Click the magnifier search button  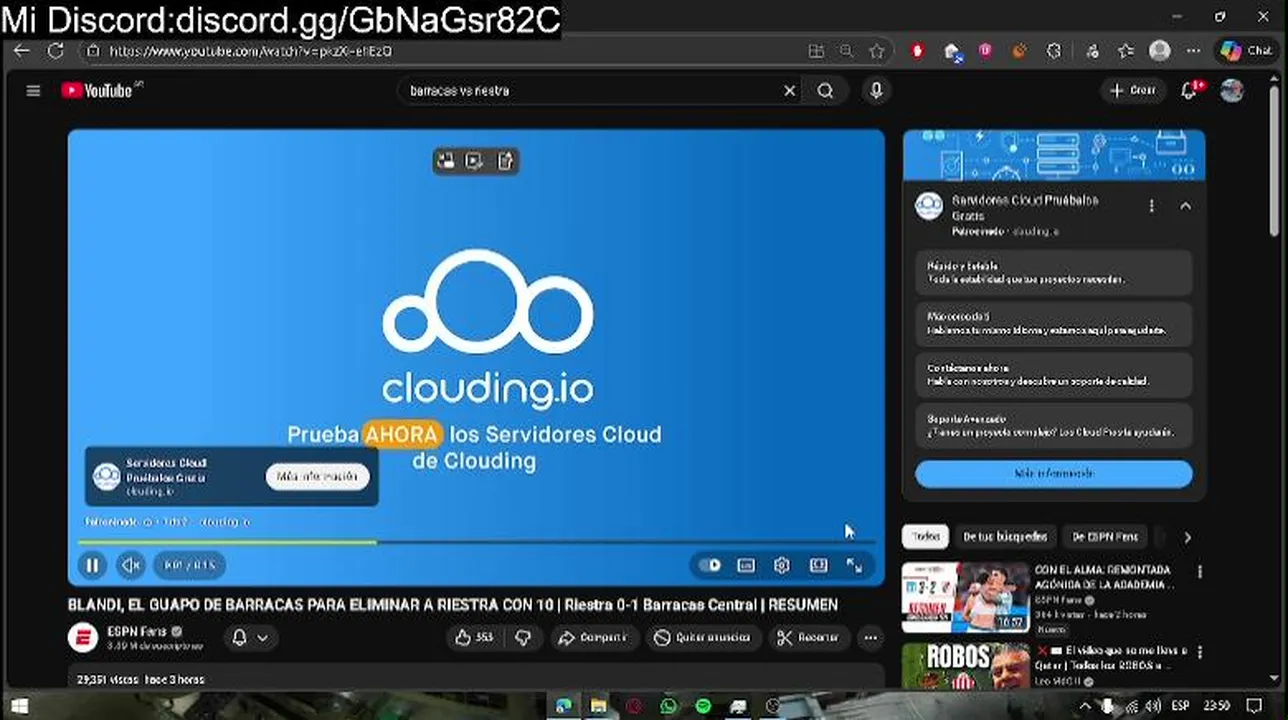tap(825, 91)
